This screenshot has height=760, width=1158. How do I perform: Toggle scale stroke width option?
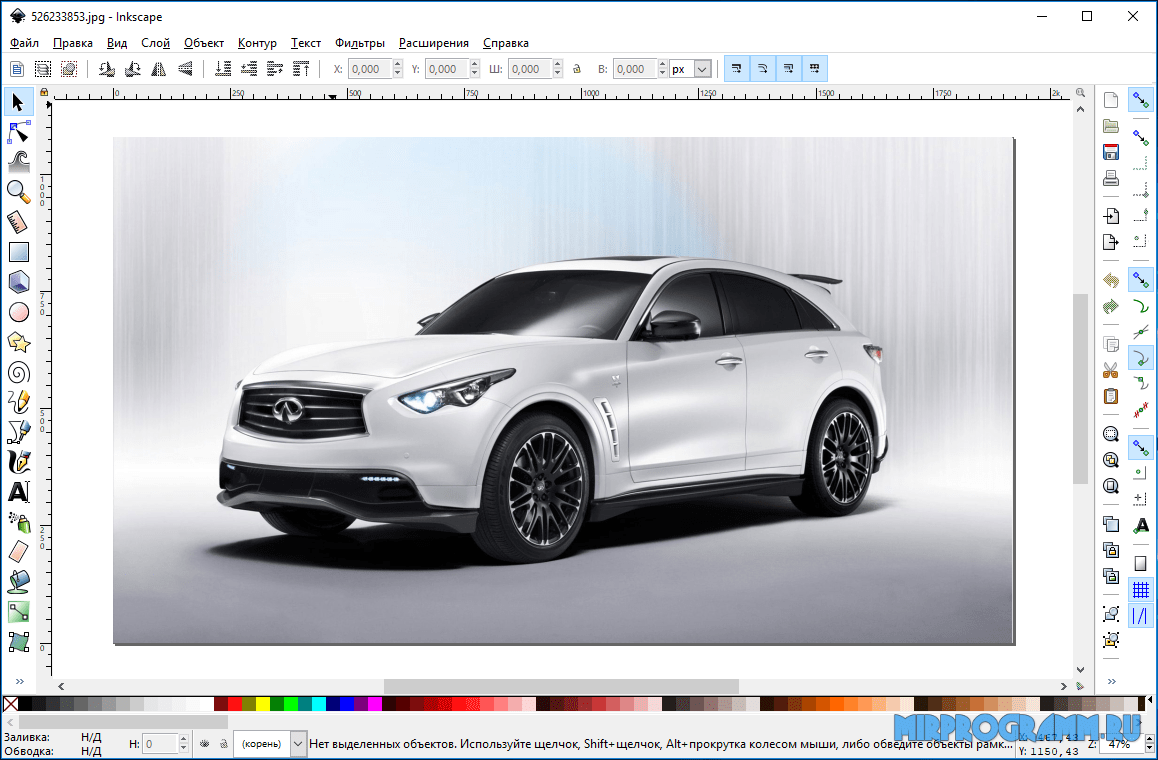(x=736, y=69)
